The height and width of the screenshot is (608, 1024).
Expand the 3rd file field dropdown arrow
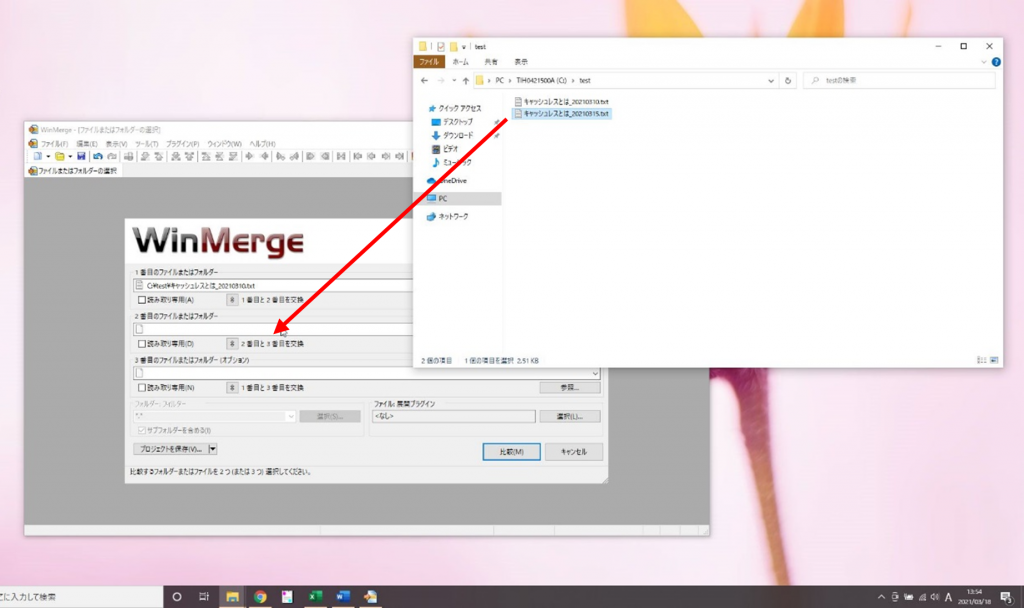coord(595,374)
